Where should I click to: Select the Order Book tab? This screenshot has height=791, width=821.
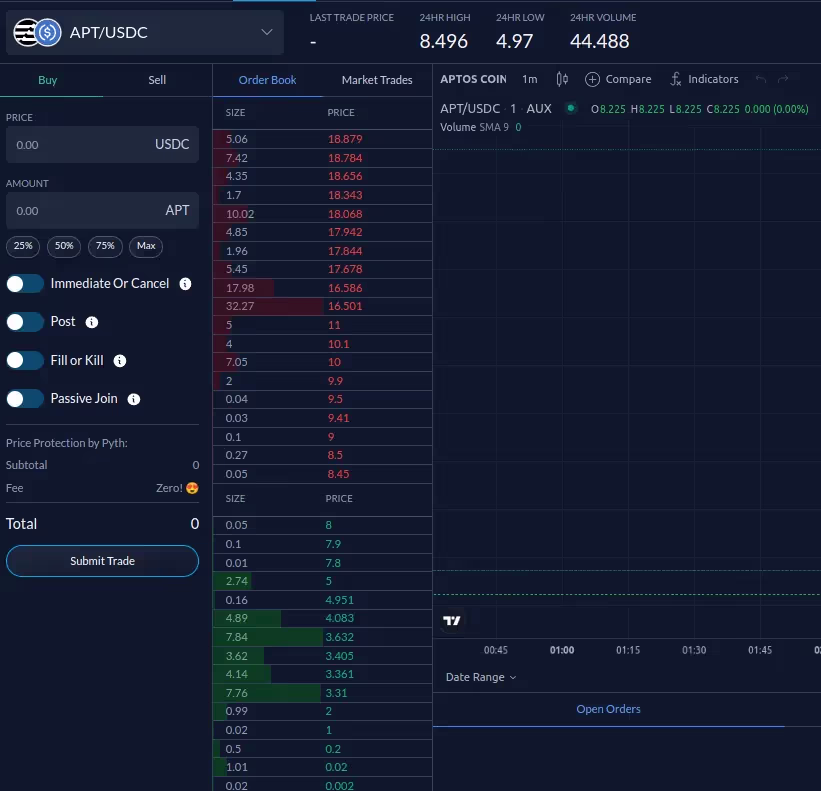pos(268,80)
